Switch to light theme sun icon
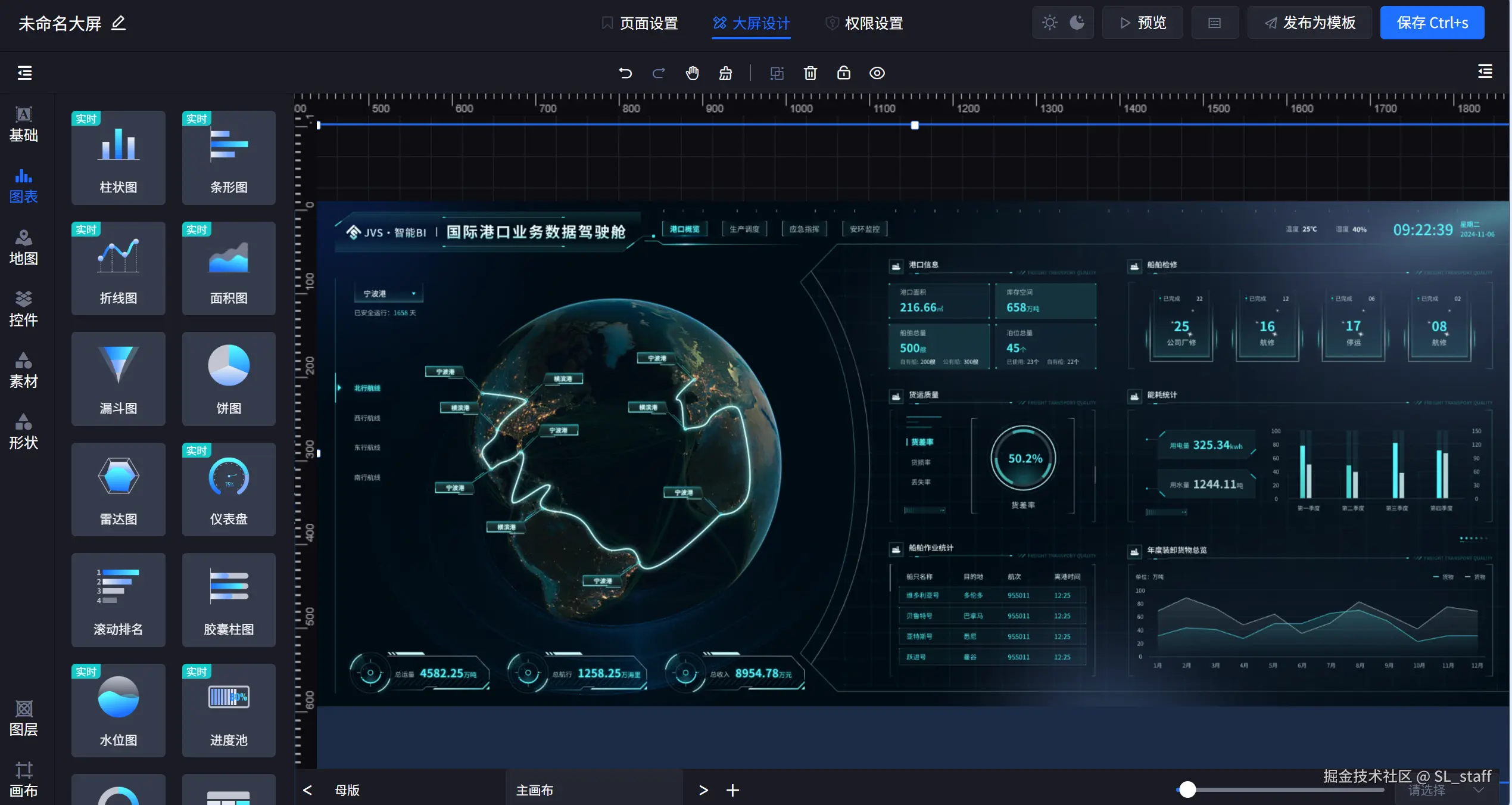 coord(1049,23)
